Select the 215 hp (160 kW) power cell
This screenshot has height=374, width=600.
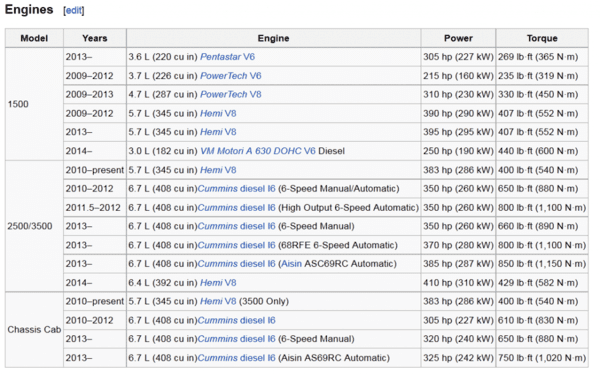click(x=458, y=76)
